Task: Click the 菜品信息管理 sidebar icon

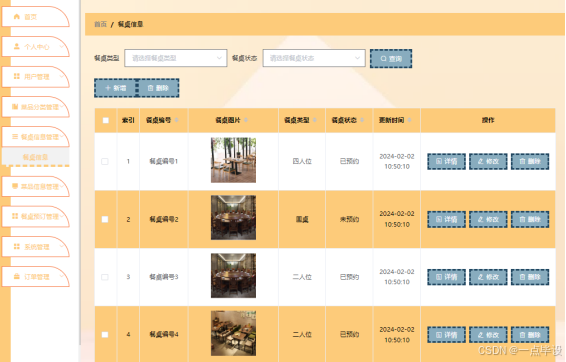Action: (15, 186)
